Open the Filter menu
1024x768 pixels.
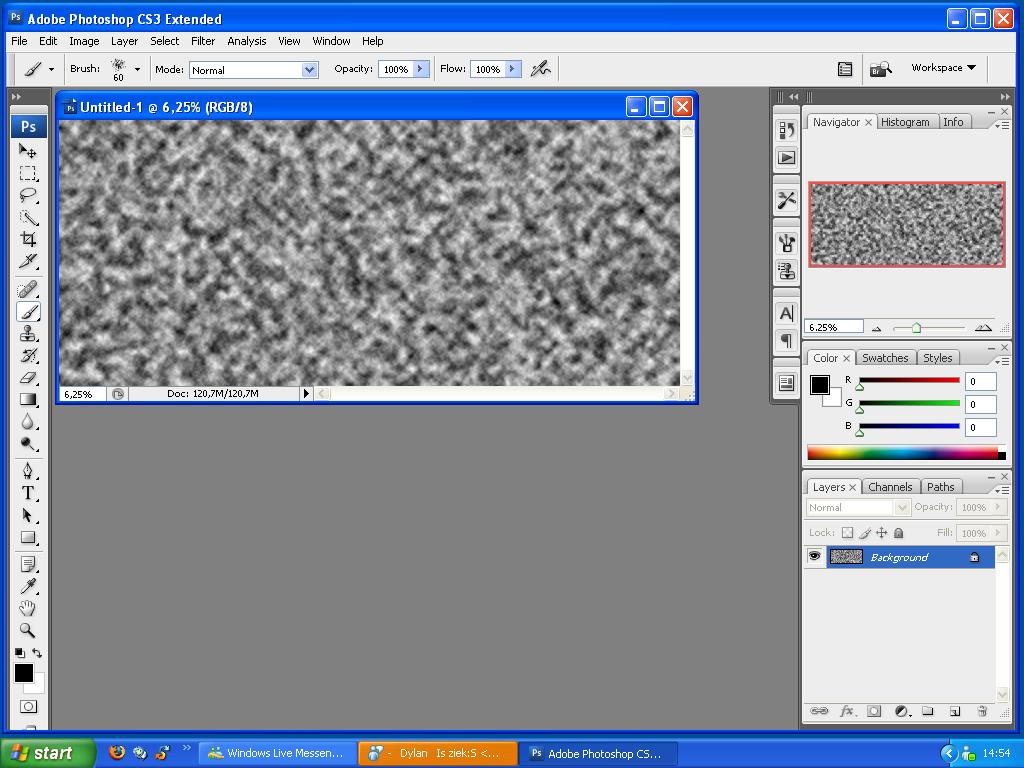[203, 41]
